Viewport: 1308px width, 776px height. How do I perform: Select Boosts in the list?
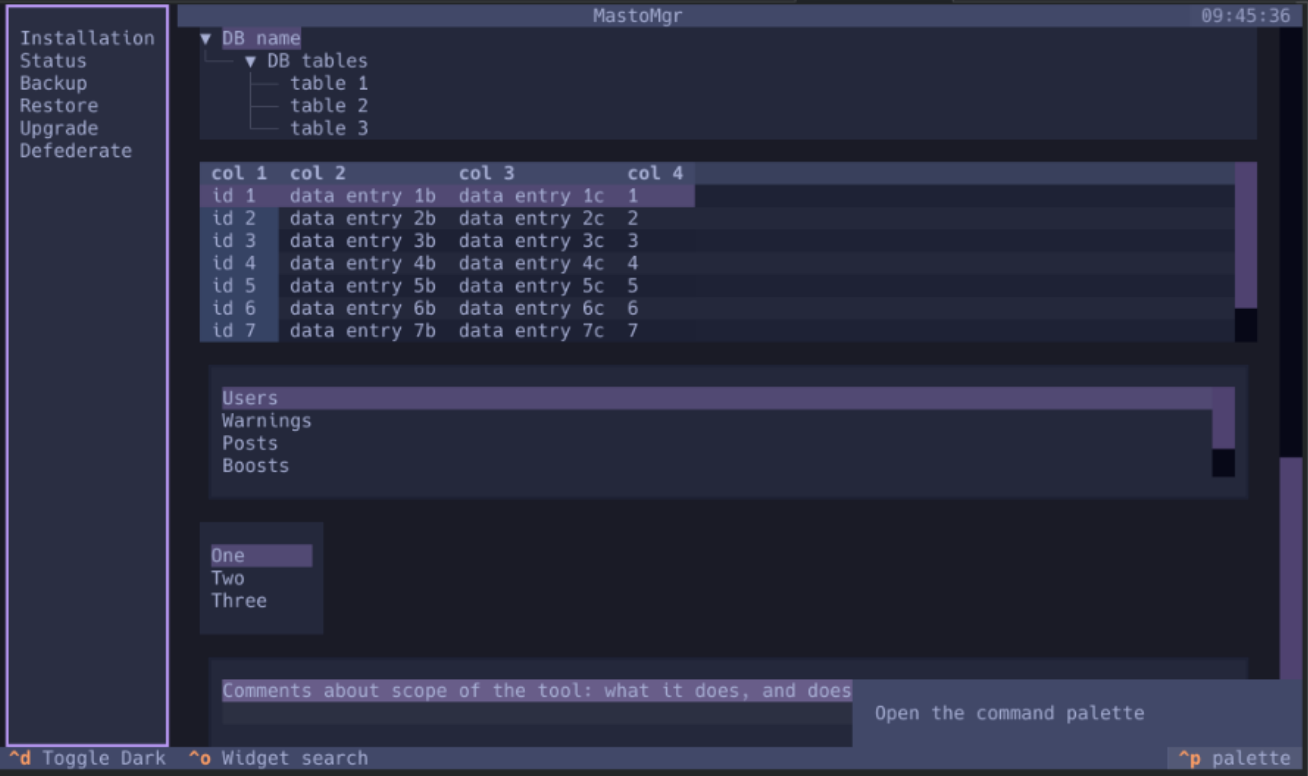(x=256, y=466)
